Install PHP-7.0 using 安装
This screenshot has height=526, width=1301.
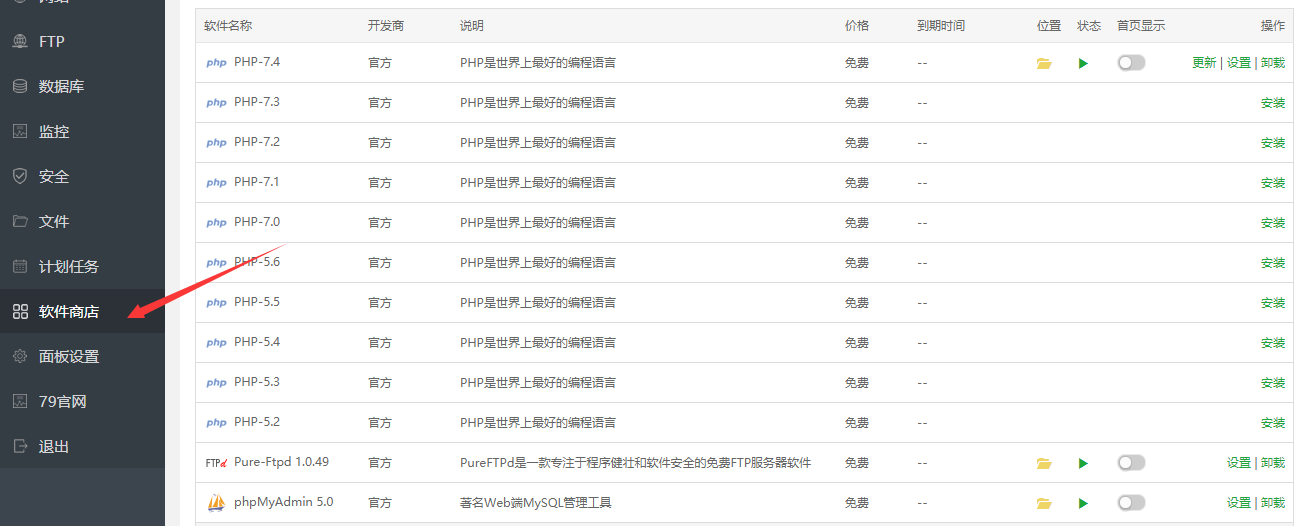pos(1273,223)
